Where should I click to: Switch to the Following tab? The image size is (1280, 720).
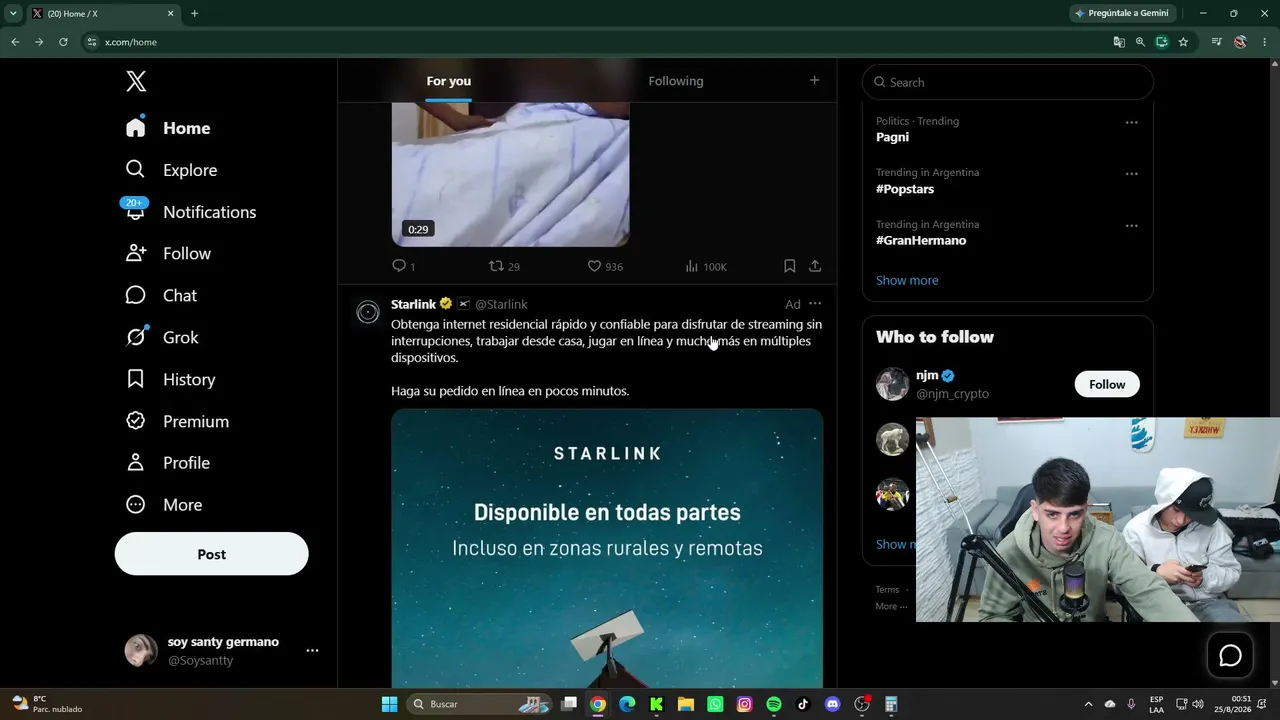(676, 81)
